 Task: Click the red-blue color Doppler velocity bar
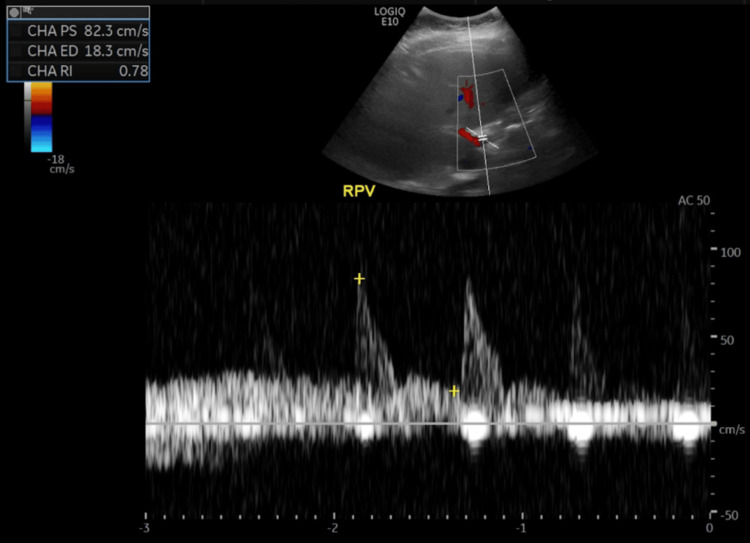pyautogui.click(x=42, y=117)
